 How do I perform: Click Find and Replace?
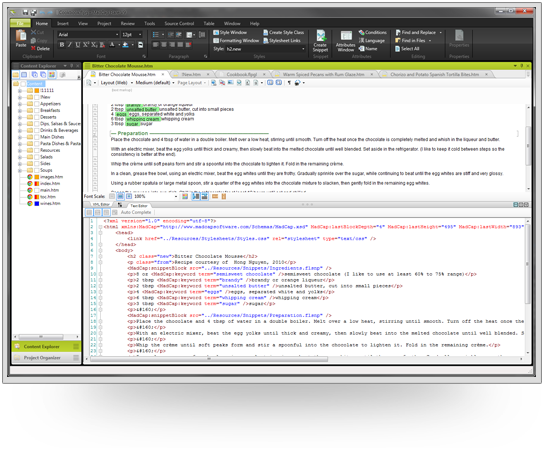[x=415, y=32]
